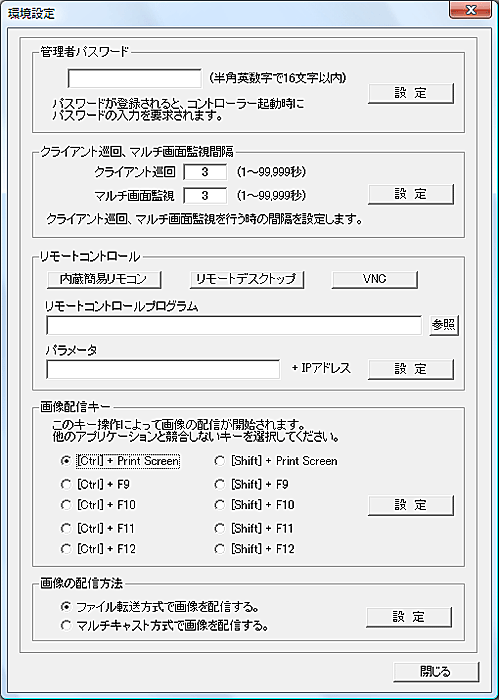The height and width of the screenshot is (700, 500).
Task: Select the 内蔵簡易リモコン button
Action: pos(104,279)
